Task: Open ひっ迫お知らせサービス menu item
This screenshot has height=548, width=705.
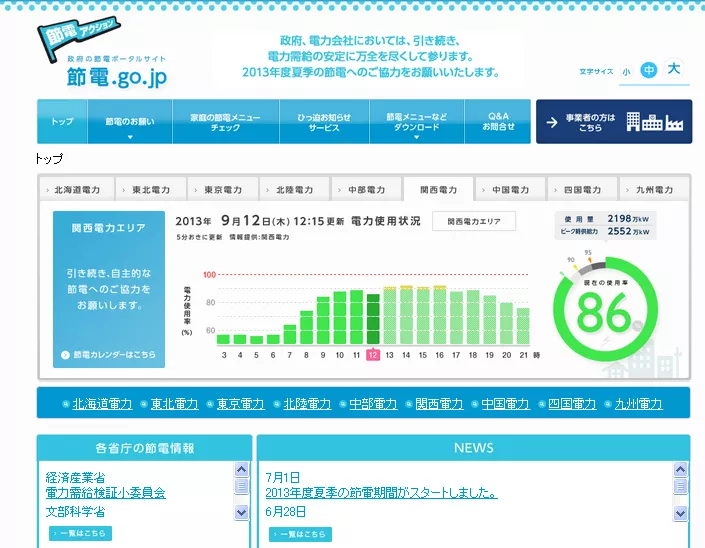Action: 324,121
